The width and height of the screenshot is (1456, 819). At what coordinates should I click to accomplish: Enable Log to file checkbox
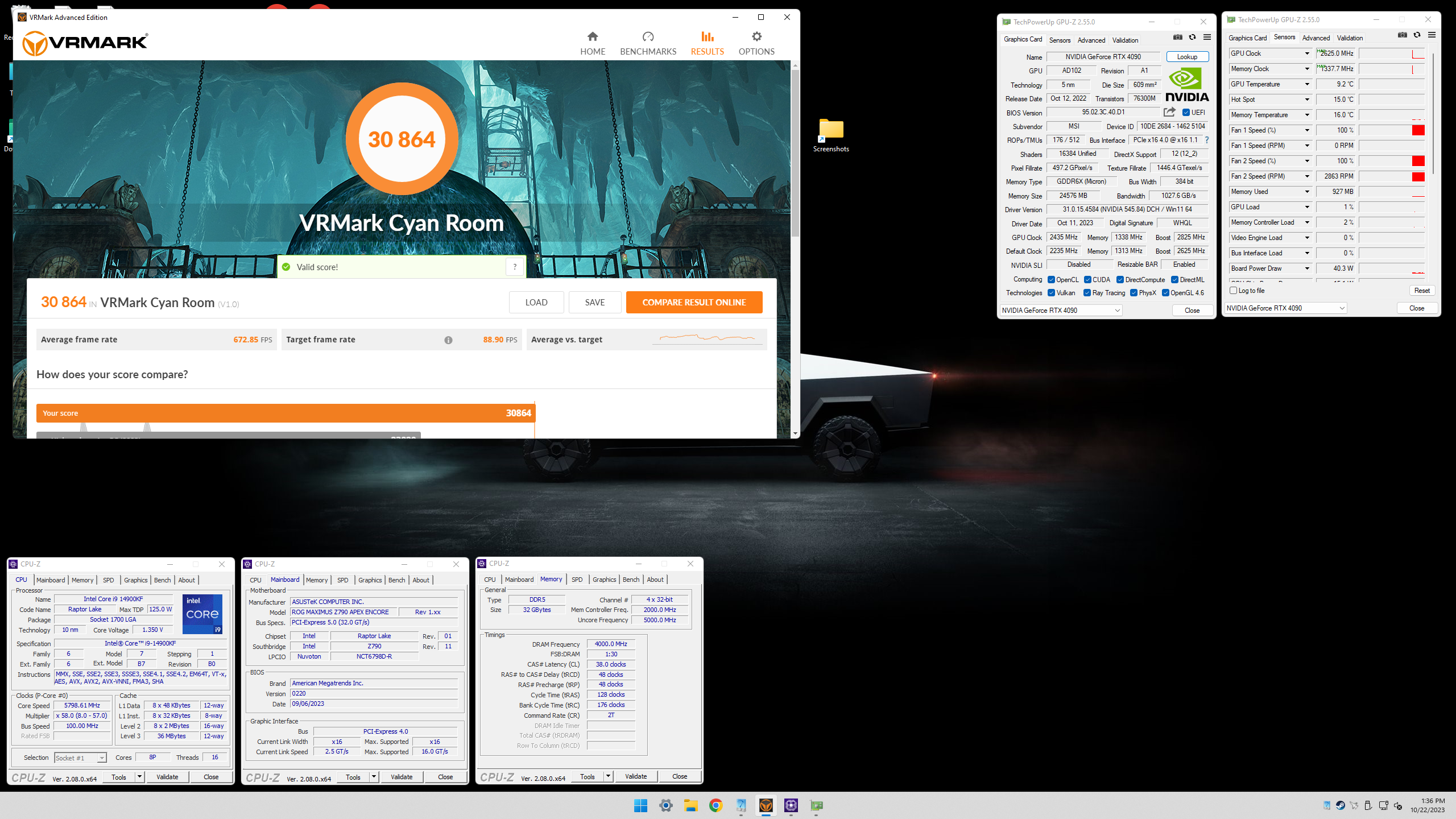tap(1234, 291)
